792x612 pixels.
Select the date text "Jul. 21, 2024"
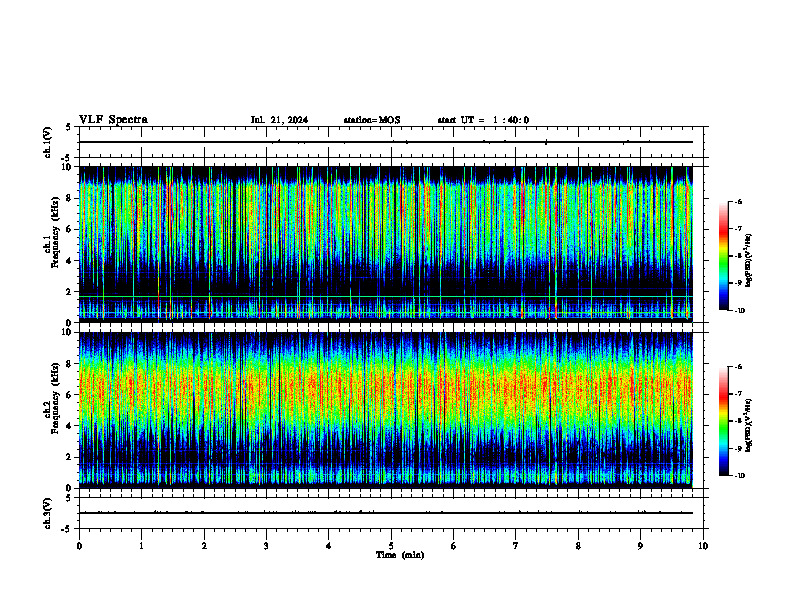pos(279,120)
